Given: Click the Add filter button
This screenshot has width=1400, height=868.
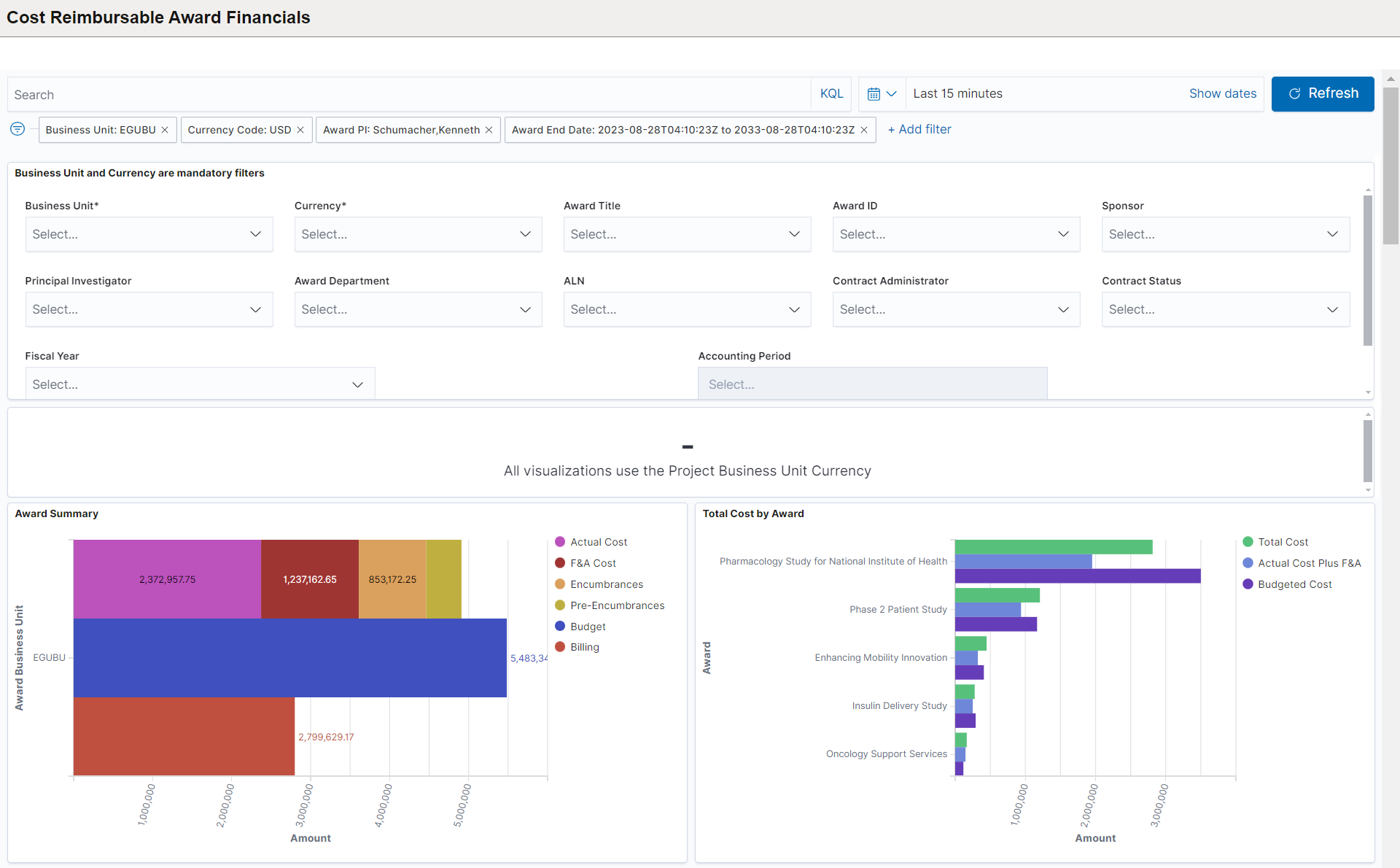Looking at the screenshot, I should 919,129.
